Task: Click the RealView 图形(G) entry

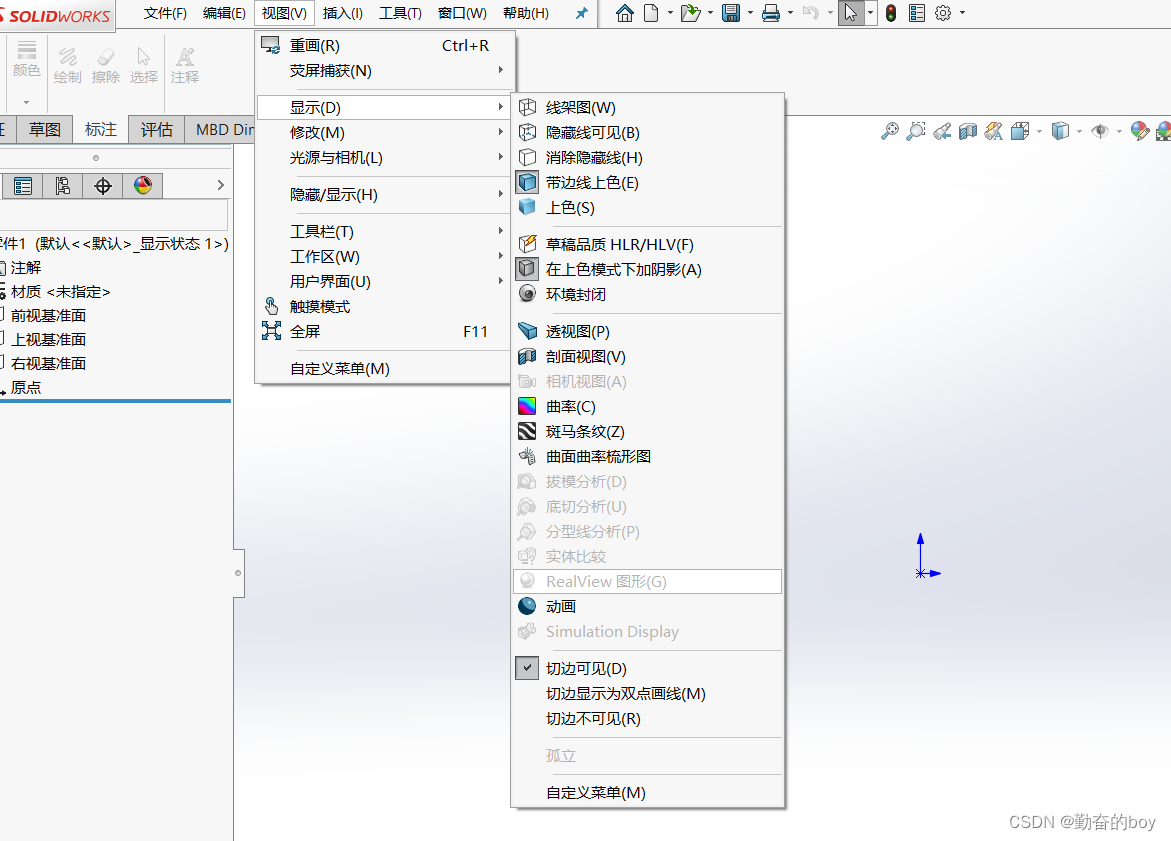Action: [647, 581]
